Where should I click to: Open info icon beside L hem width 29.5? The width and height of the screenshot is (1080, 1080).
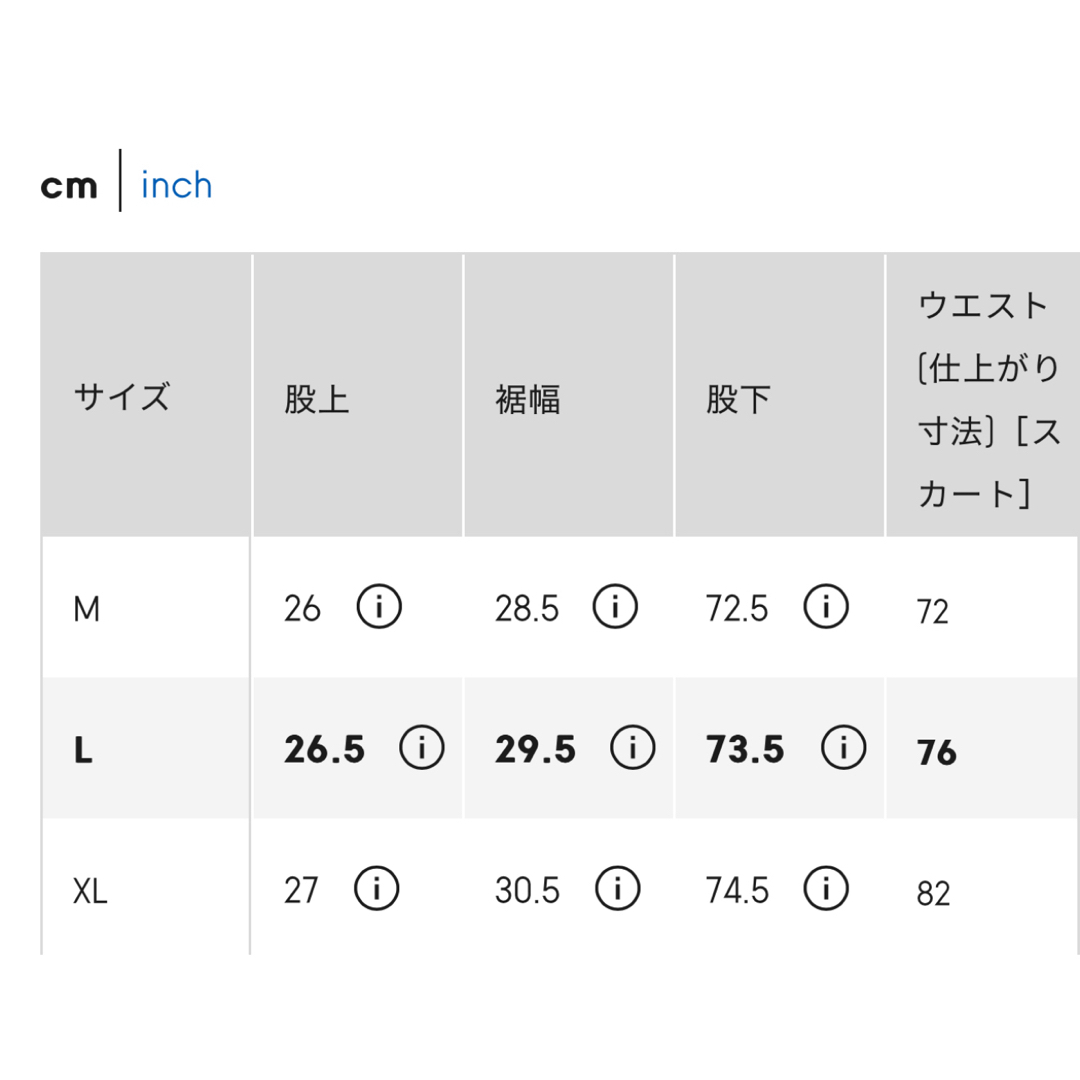[632, 747]
